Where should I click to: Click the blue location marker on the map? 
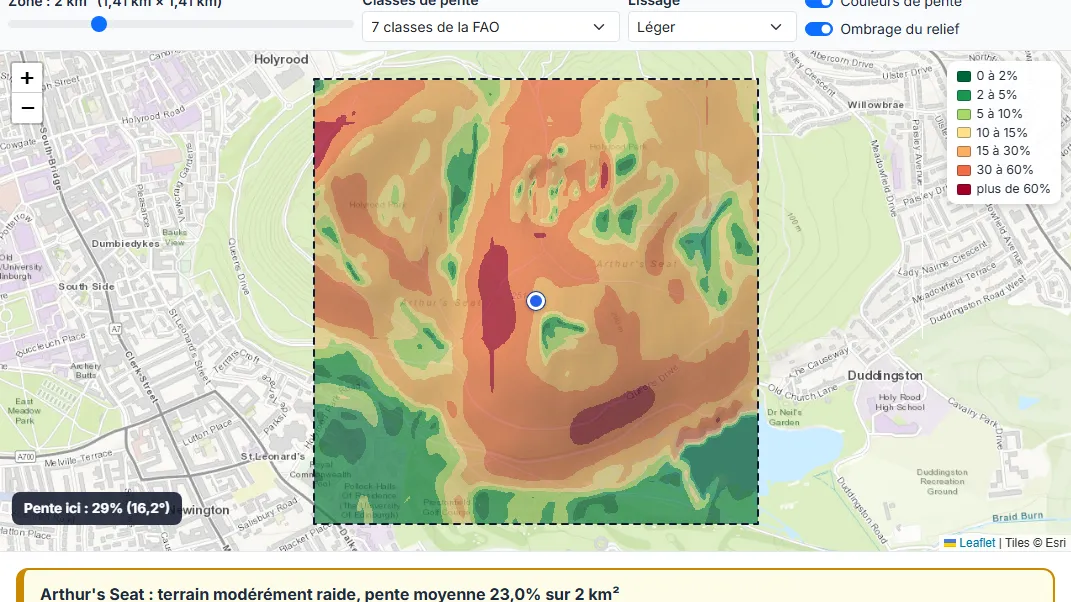(536, 301)
